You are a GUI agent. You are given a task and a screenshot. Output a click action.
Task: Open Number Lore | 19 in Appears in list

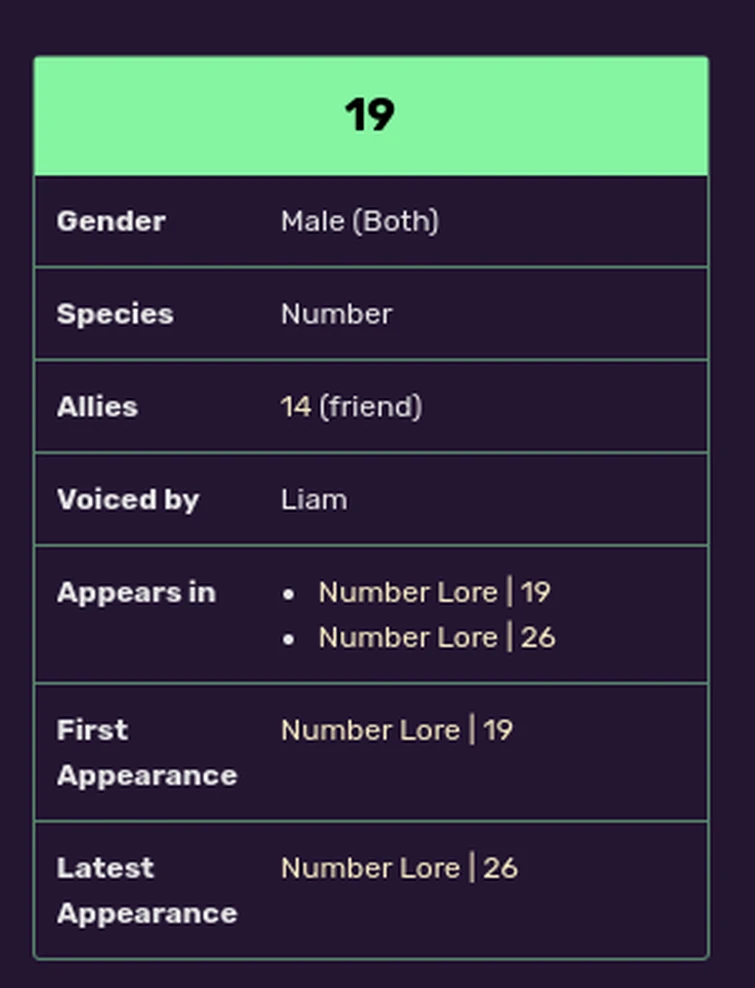click(434, 592)
